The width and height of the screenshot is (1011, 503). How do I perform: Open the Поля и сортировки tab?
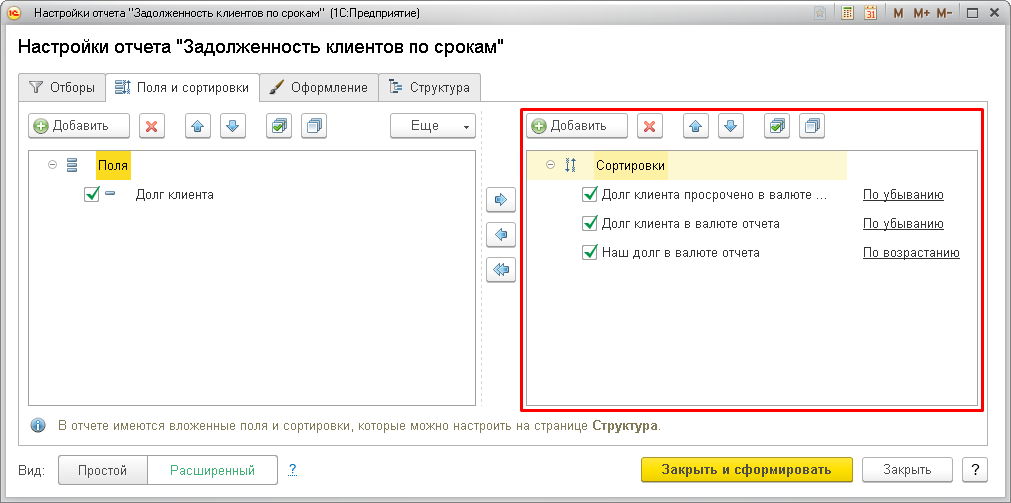coord(182,87)
